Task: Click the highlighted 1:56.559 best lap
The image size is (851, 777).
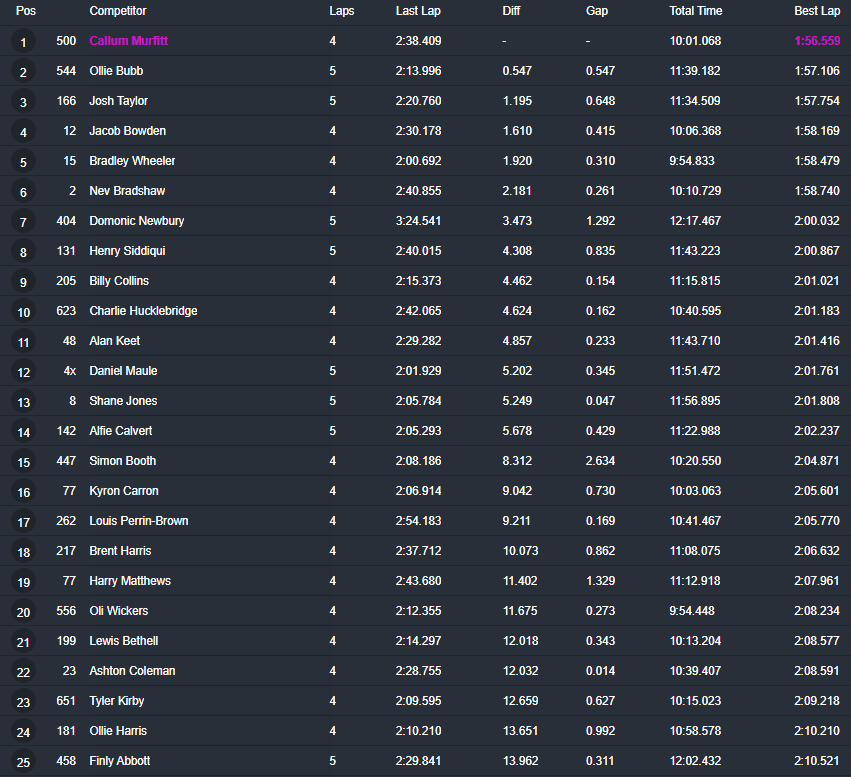Action: point(817,41)
